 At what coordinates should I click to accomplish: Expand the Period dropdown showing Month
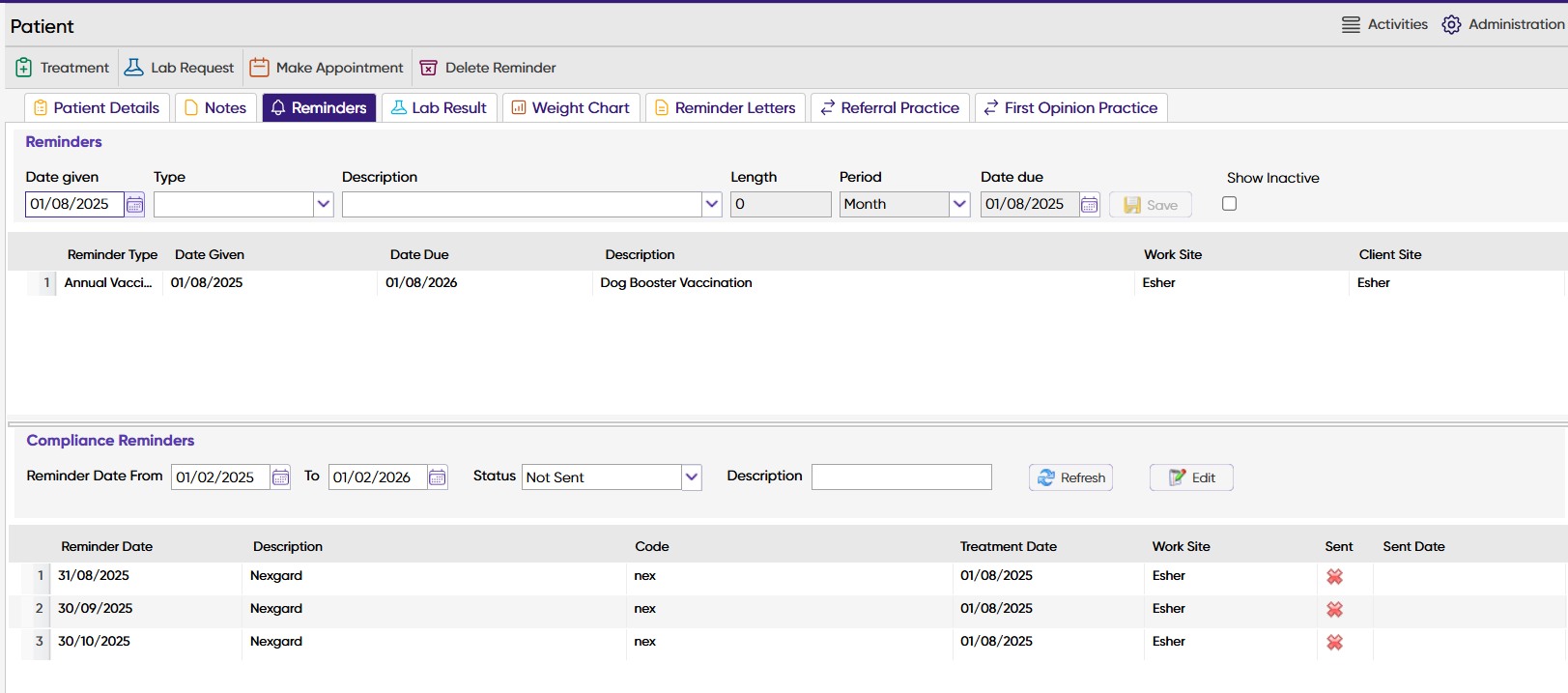click(959, 205)
